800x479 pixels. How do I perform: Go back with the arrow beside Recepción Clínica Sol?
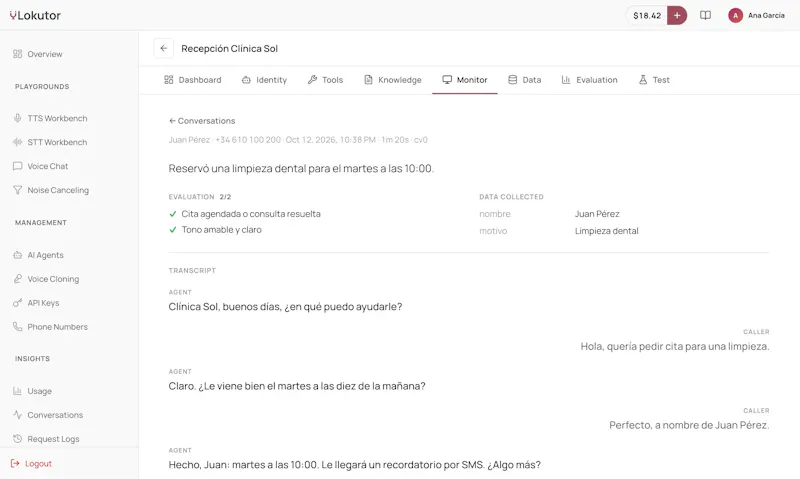[164, 48]
